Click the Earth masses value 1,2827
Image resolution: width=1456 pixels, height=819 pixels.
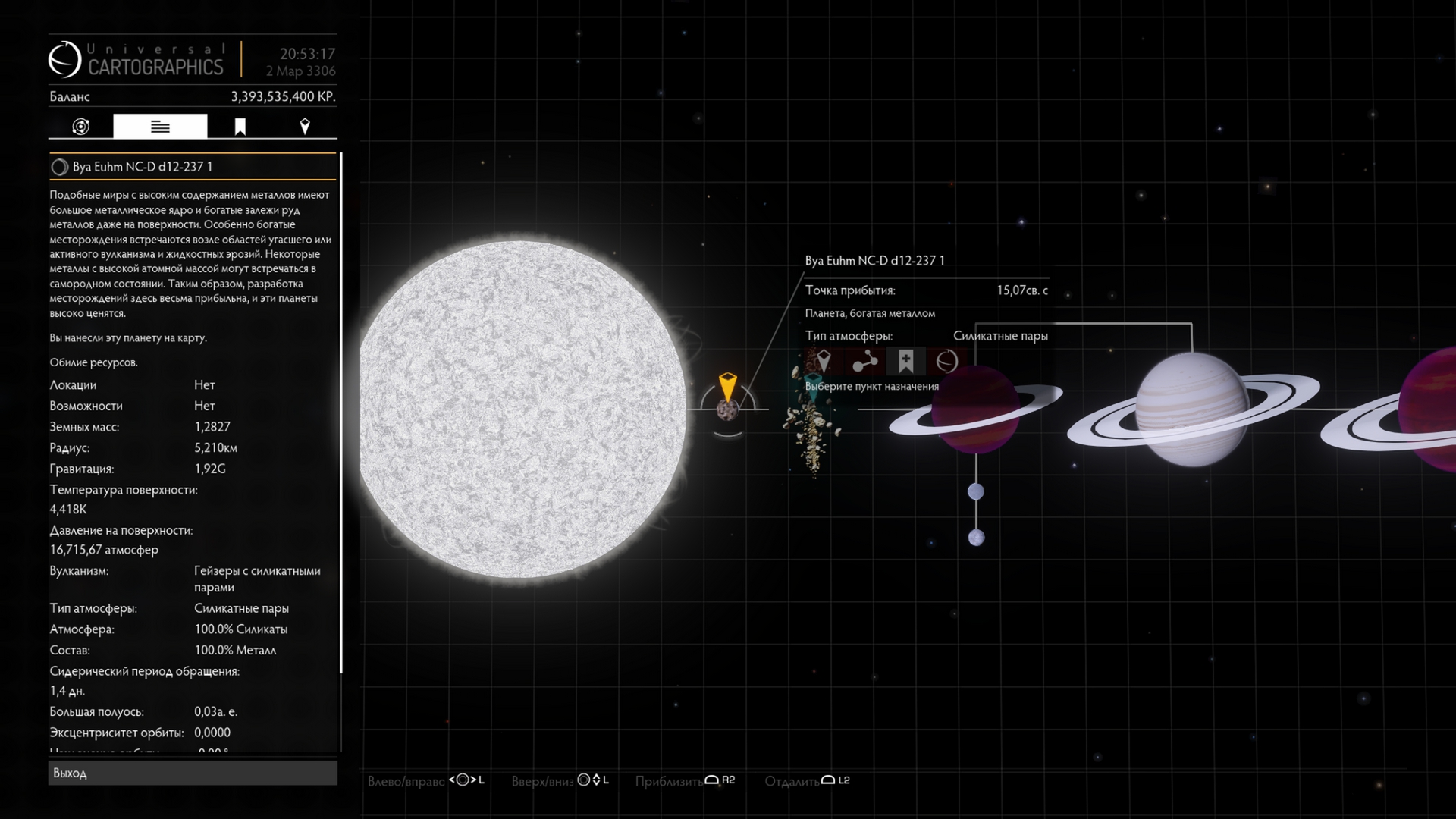point(212,427)
